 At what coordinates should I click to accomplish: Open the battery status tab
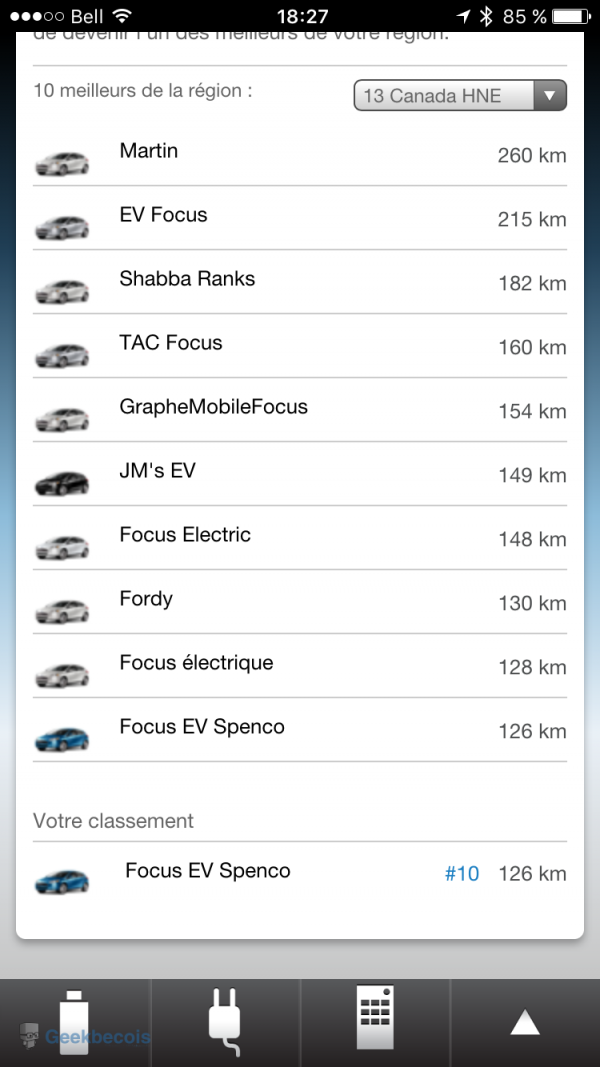pyautogui.click(x=75, y=1022)
